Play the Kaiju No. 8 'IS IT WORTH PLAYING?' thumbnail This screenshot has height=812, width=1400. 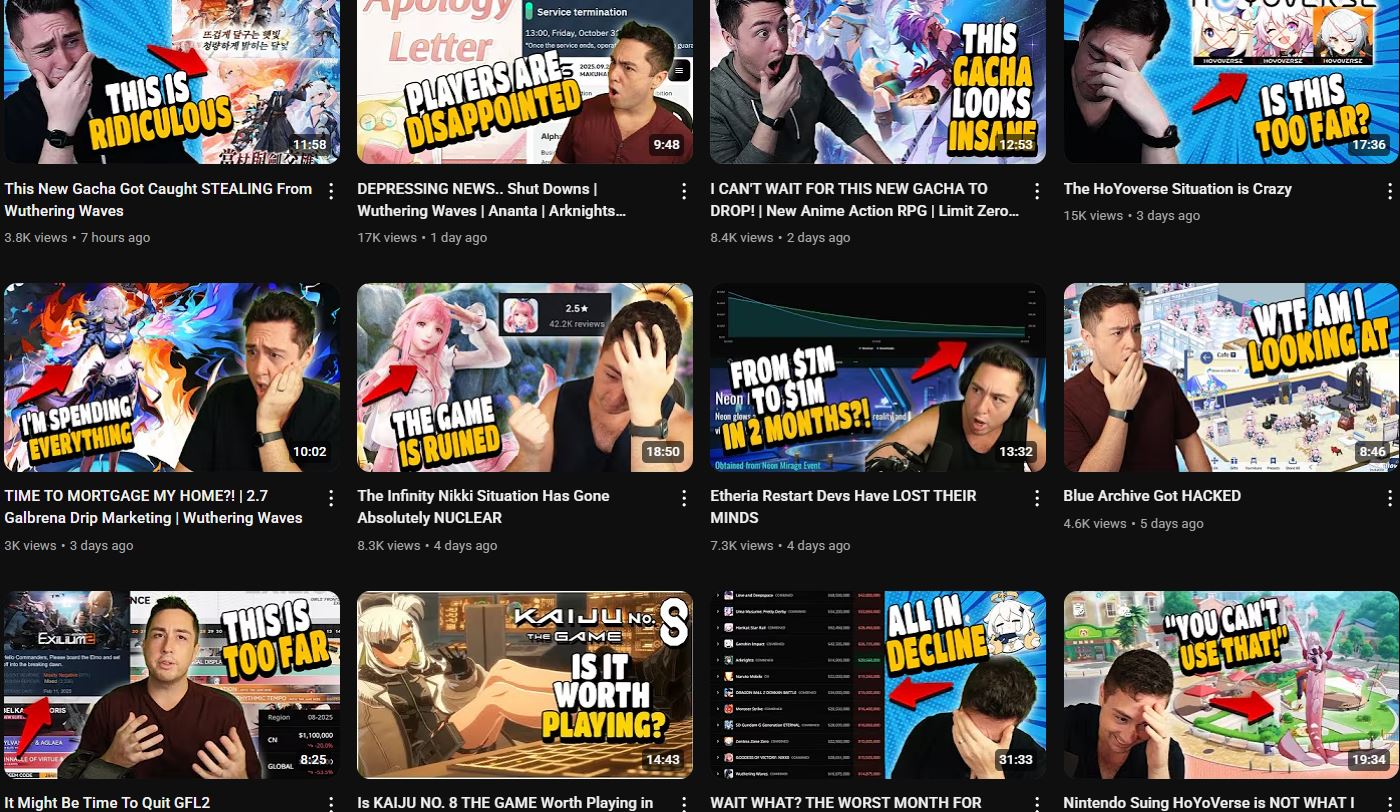525,685
